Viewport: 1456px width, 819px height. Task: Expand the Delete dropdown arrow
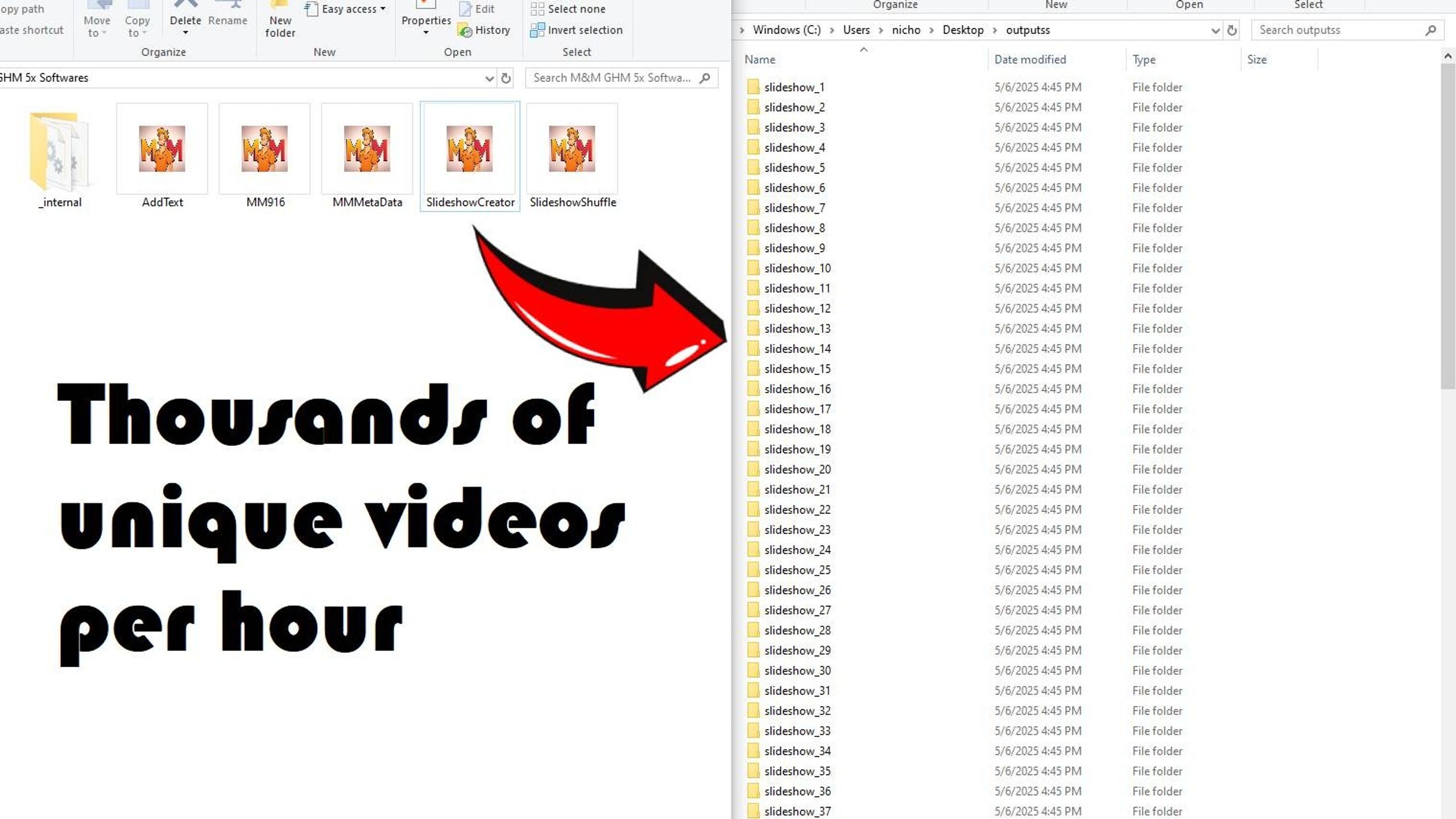[x=185, y=33]
